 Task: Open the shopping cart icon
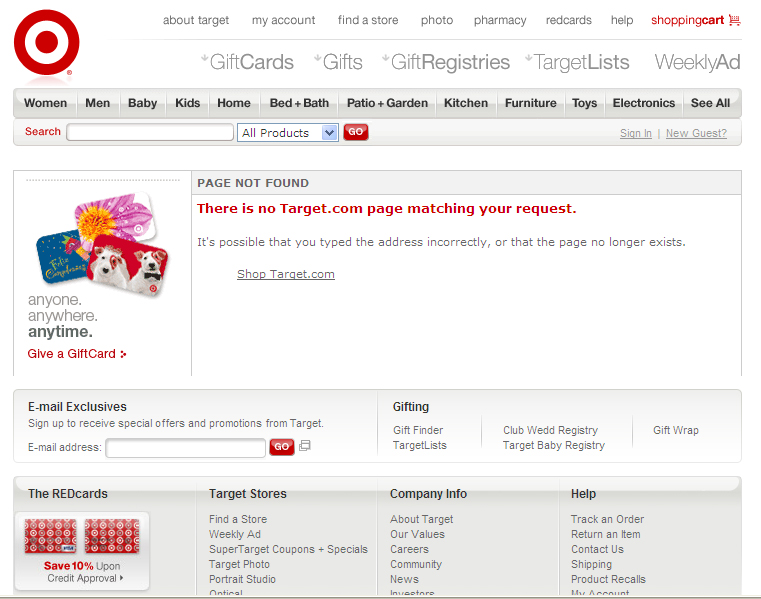coord(735,20)
